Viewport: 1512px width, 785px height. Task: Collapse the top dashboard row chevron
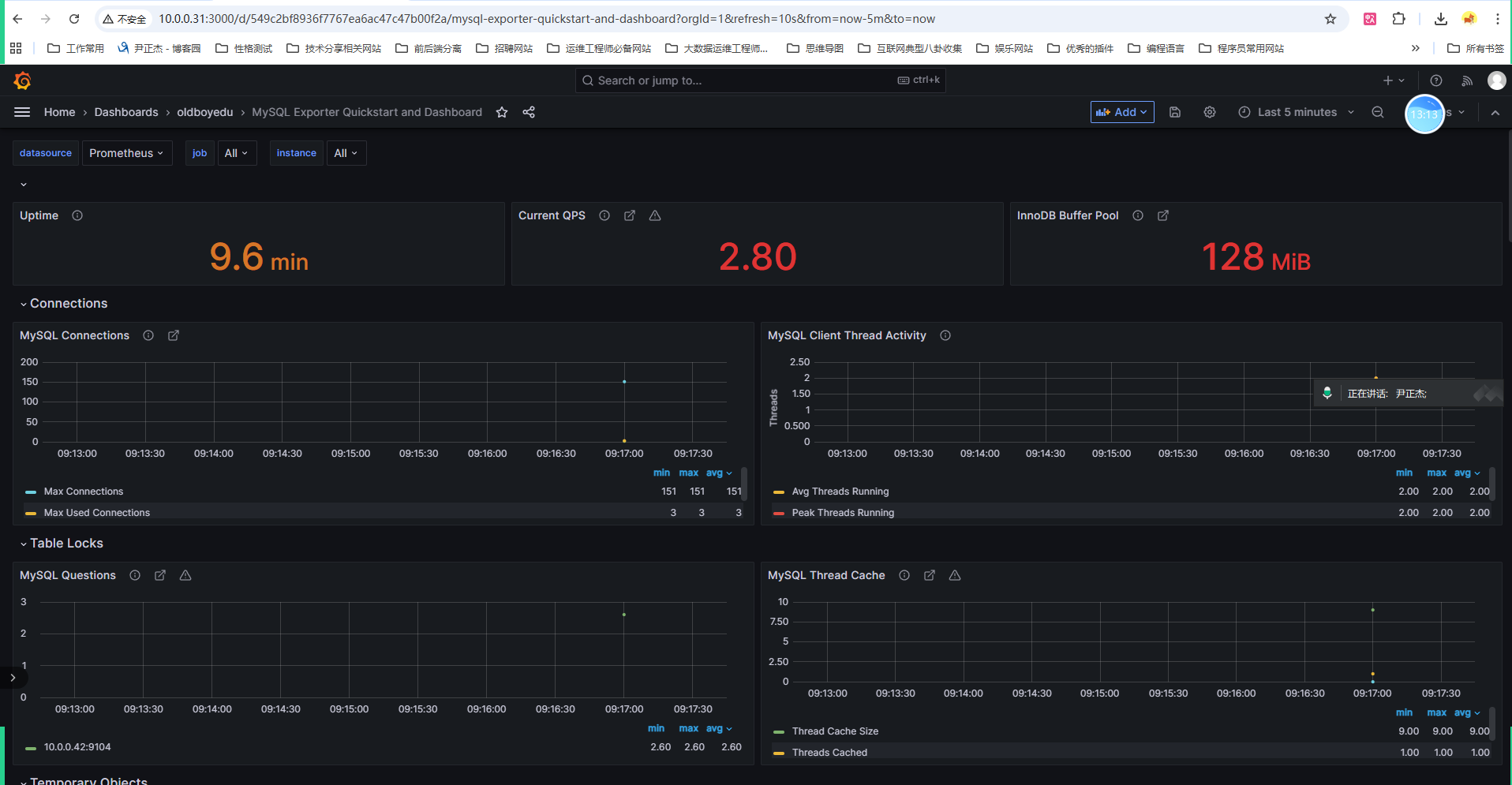coord(24,185)
